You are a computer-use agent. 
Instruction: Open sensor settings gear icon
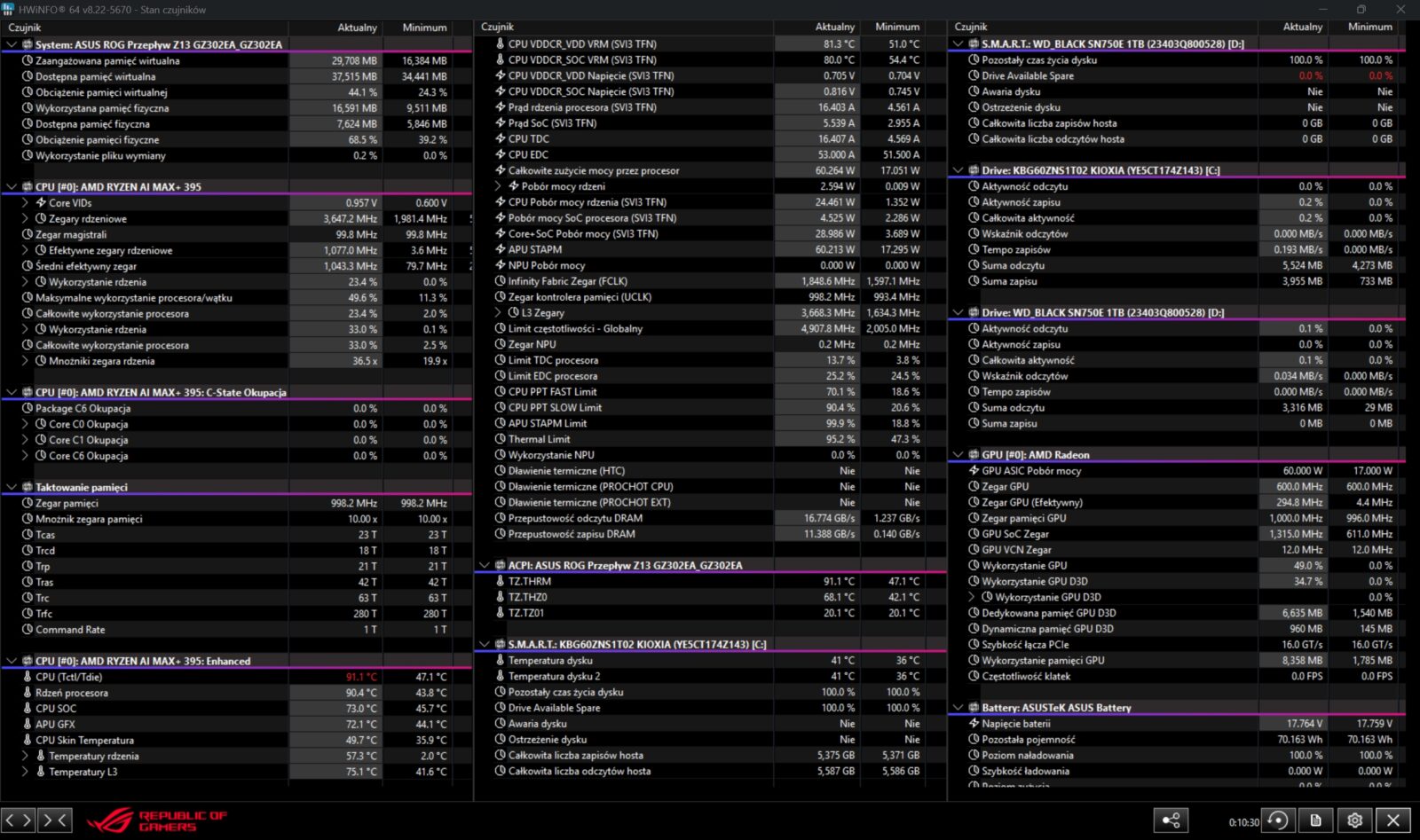click(x=1354, y=820)
